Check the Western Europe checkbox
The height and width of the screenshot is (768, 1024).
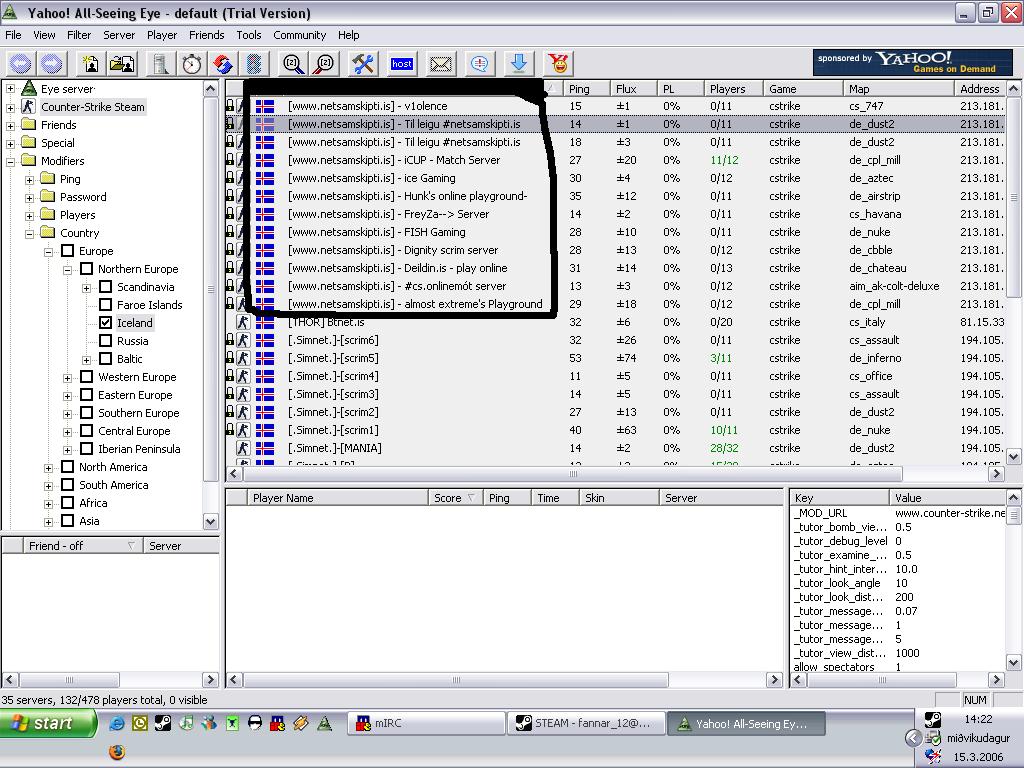[86, 377]
